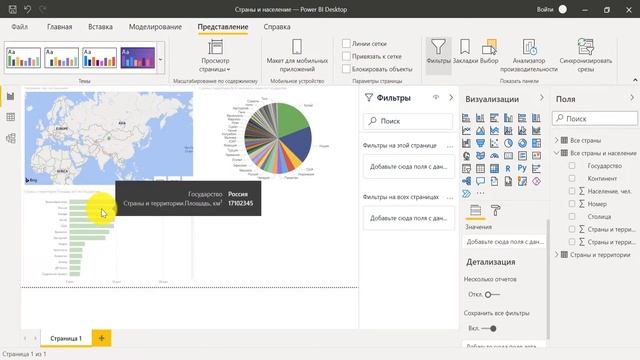
Task: Open the themes gallery dropdown arrow
Action: [160, 60]
